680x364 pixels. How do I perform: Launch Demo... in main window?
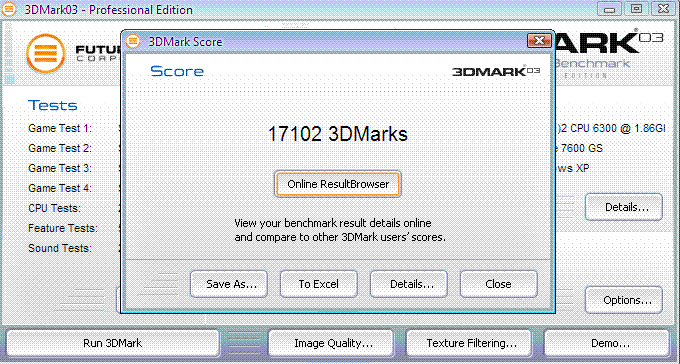[607, 343]
